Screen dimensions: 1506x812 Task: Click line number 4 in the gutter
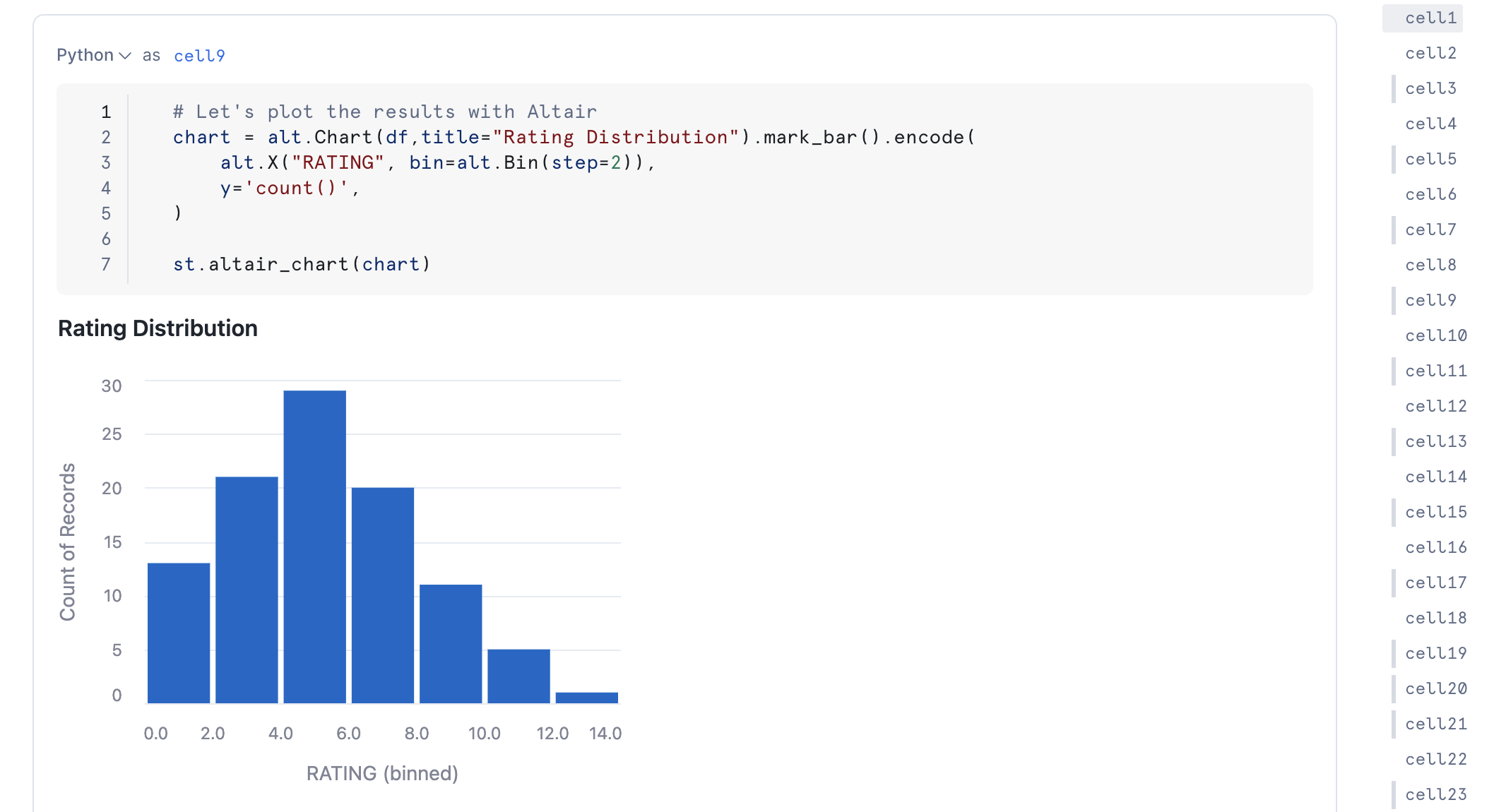tap(106, 188)
